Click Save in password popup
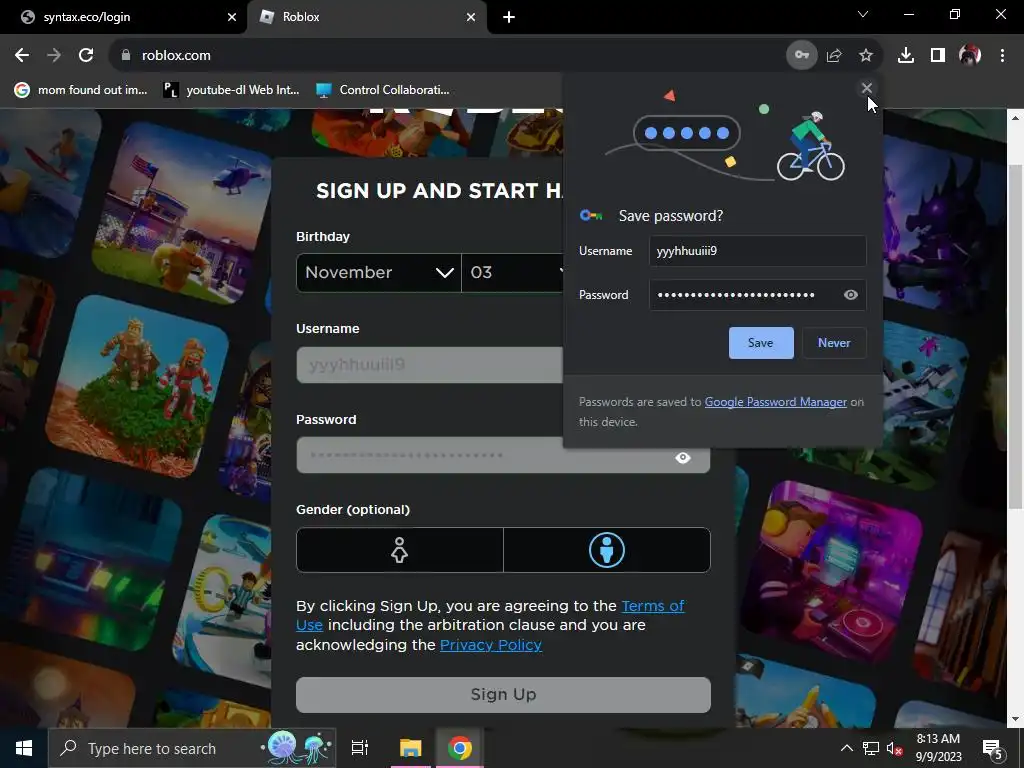The width and height of the screenshot is (1024, 768). click(x=761, y=343)
